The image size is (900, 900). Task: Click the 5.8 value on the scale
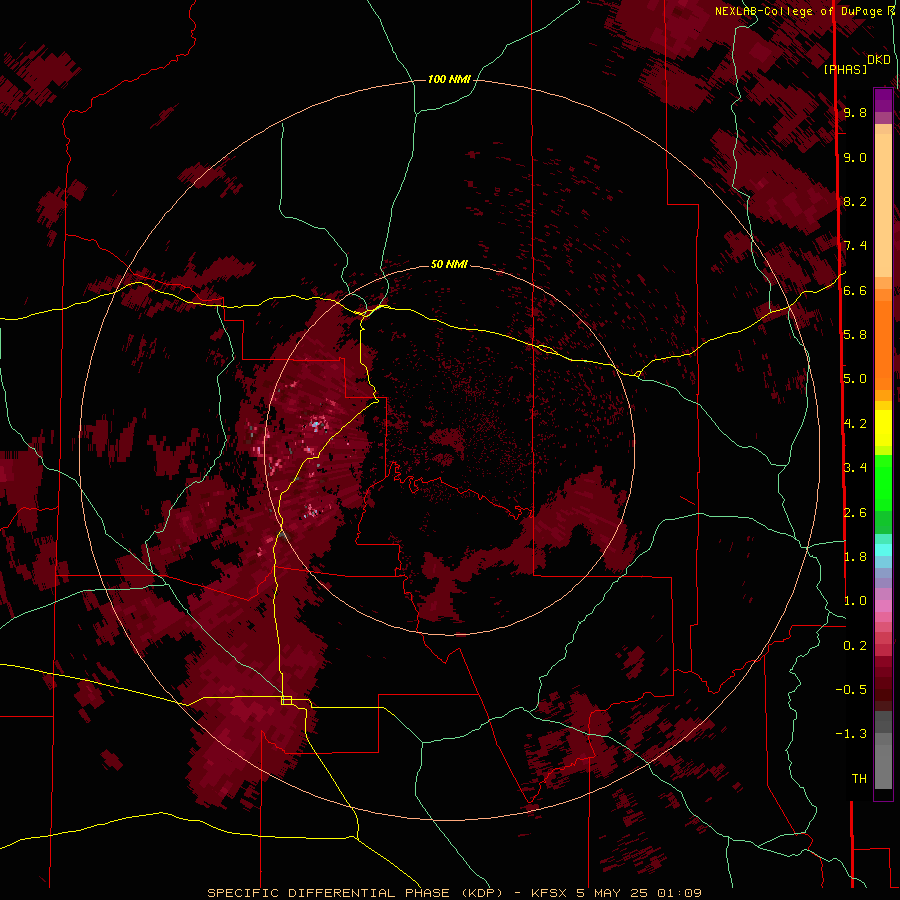[x=855, y=335]
